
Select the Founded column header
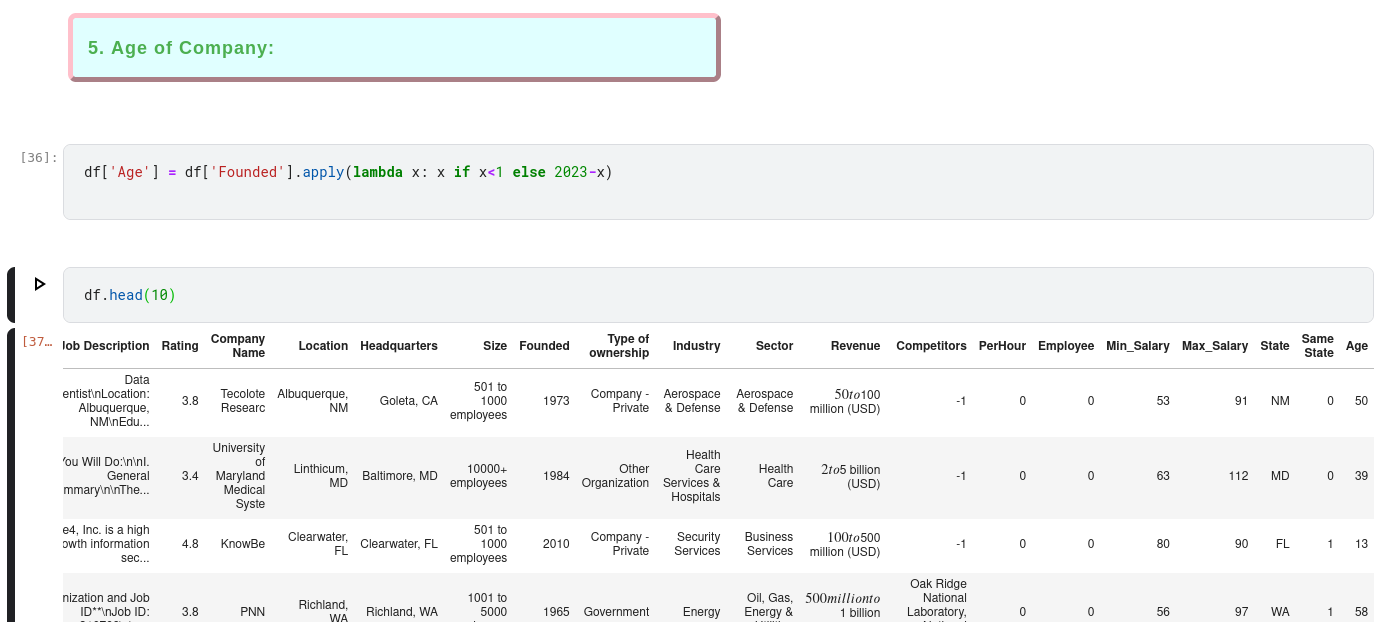tap(544, 346)
